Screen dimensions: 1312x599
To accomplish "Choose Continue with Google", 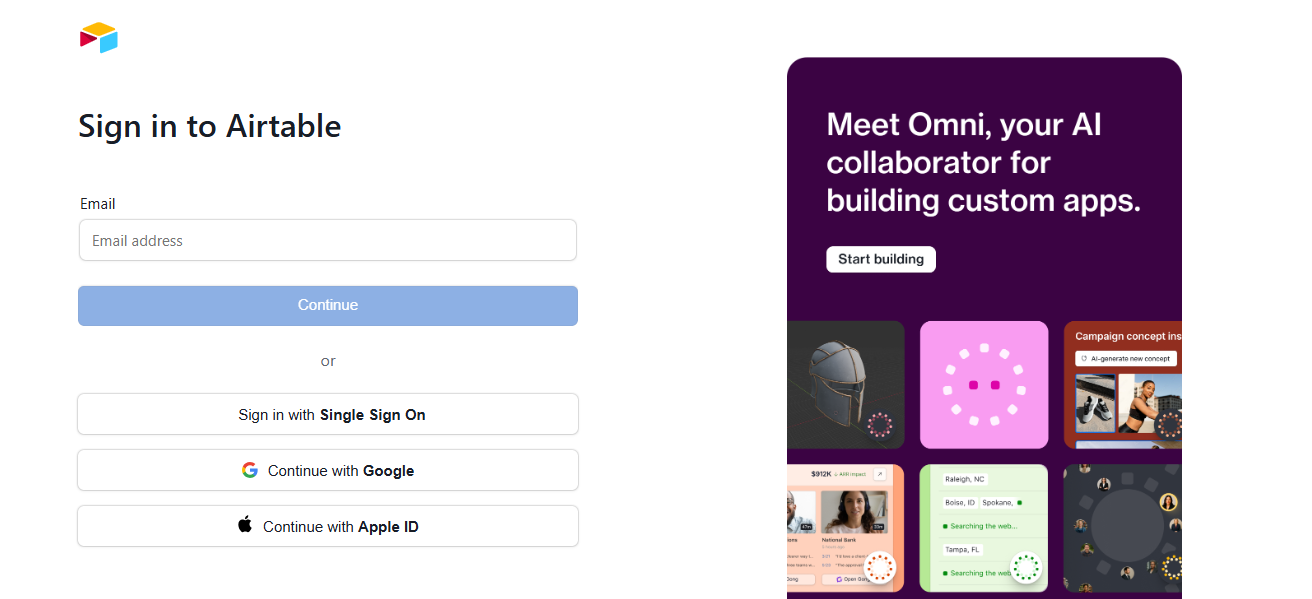I will (x=328, y=470).
